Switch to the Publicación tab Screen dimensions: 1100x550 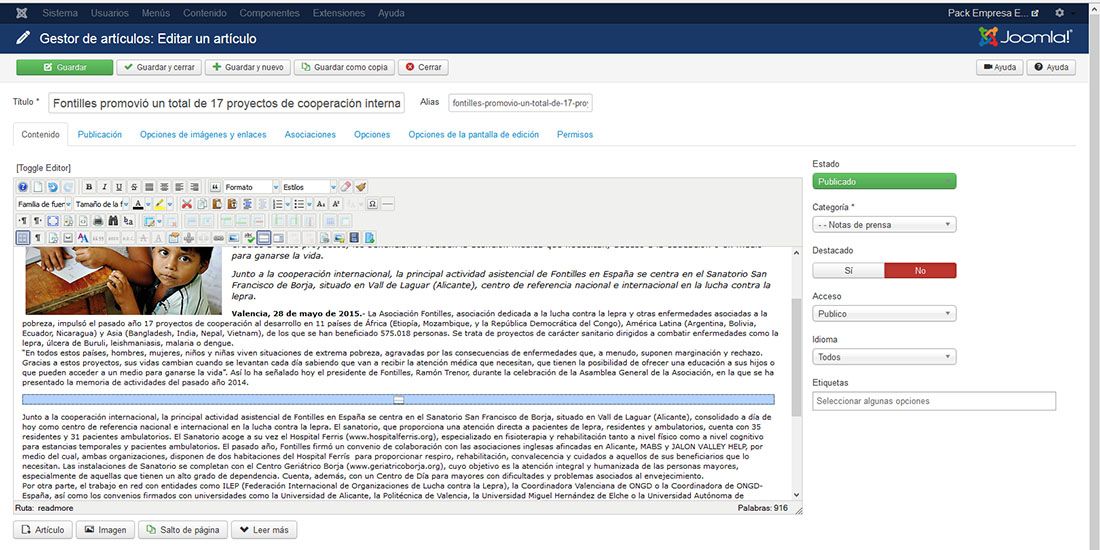point(100,134)
